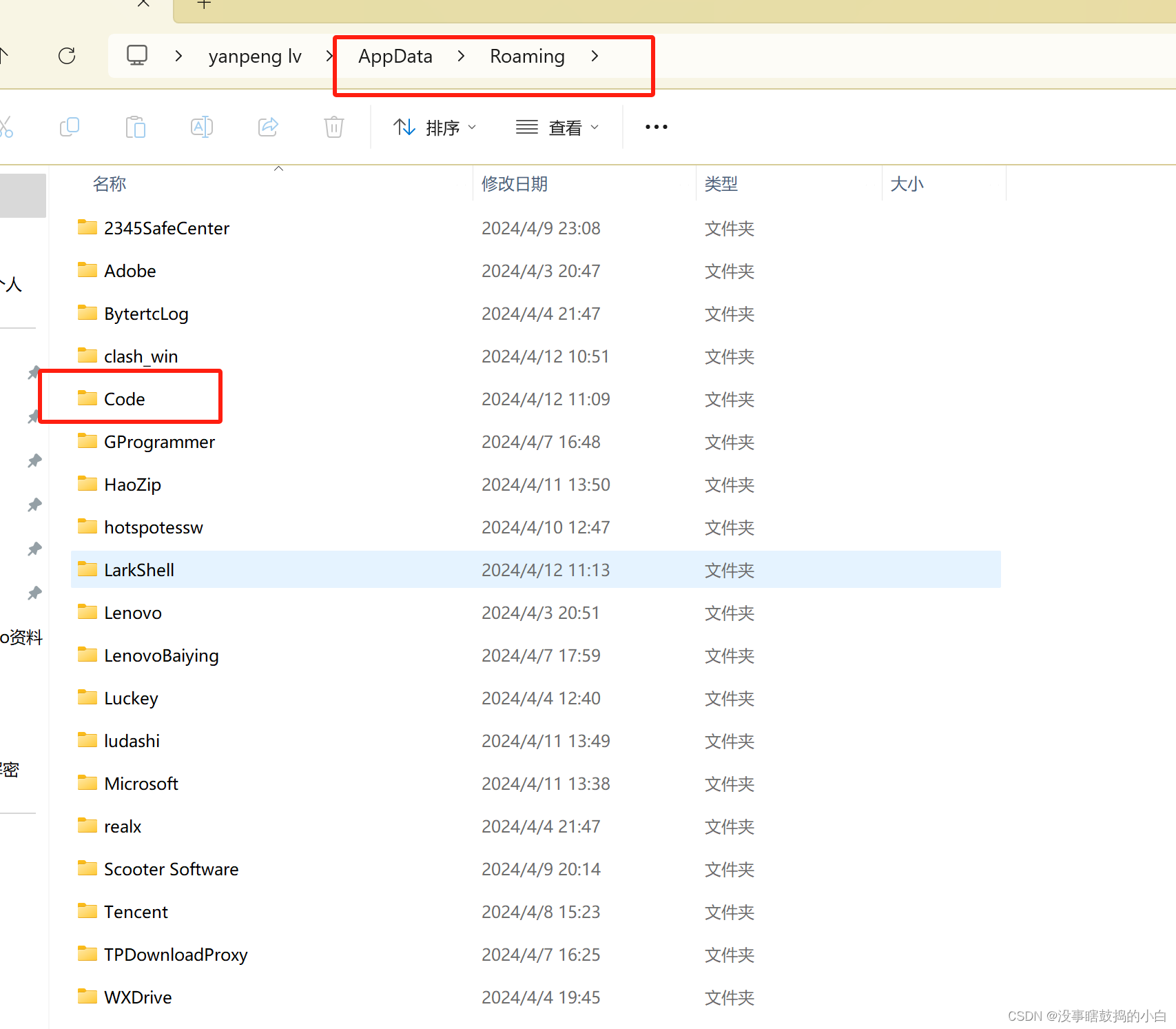Open the Code folder
This screenshot has width=1176, height=1029.
click(124, 398)
